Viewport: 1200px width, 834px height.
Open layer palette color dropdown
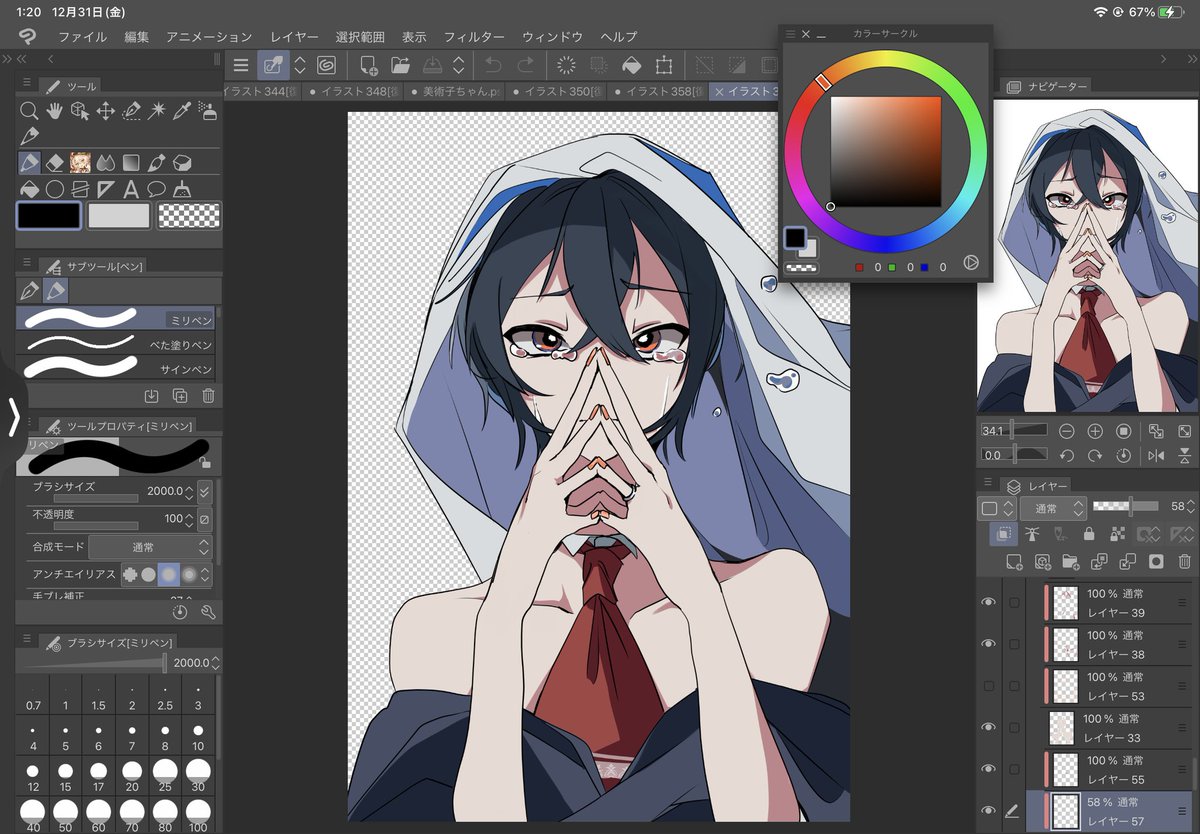point(996,508)
